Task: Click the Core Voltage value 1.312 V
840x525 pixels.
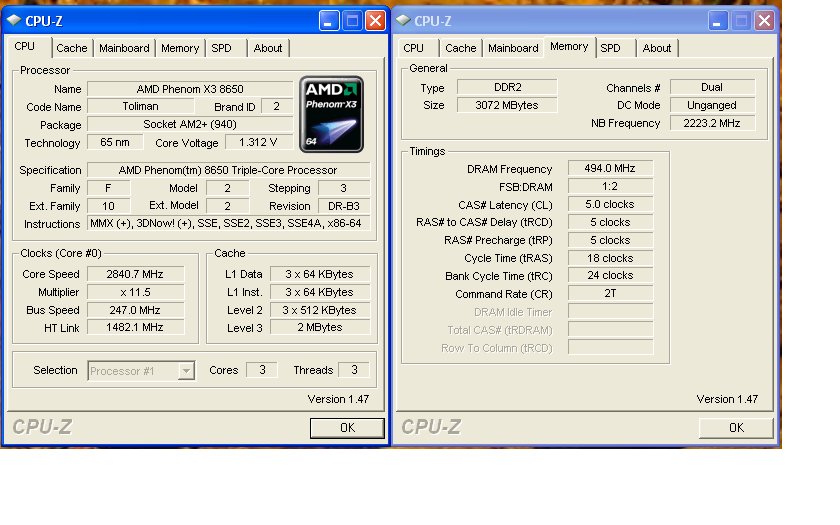Action: coord(259,142)
